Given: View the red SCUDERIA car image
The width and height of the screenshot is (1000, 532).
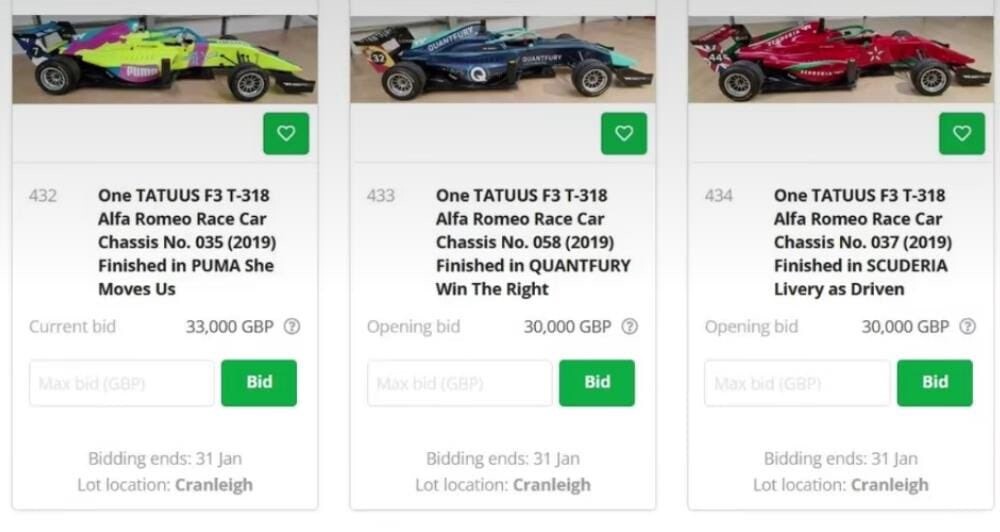Looking at the screenshot, I should (x=841, y=59).
